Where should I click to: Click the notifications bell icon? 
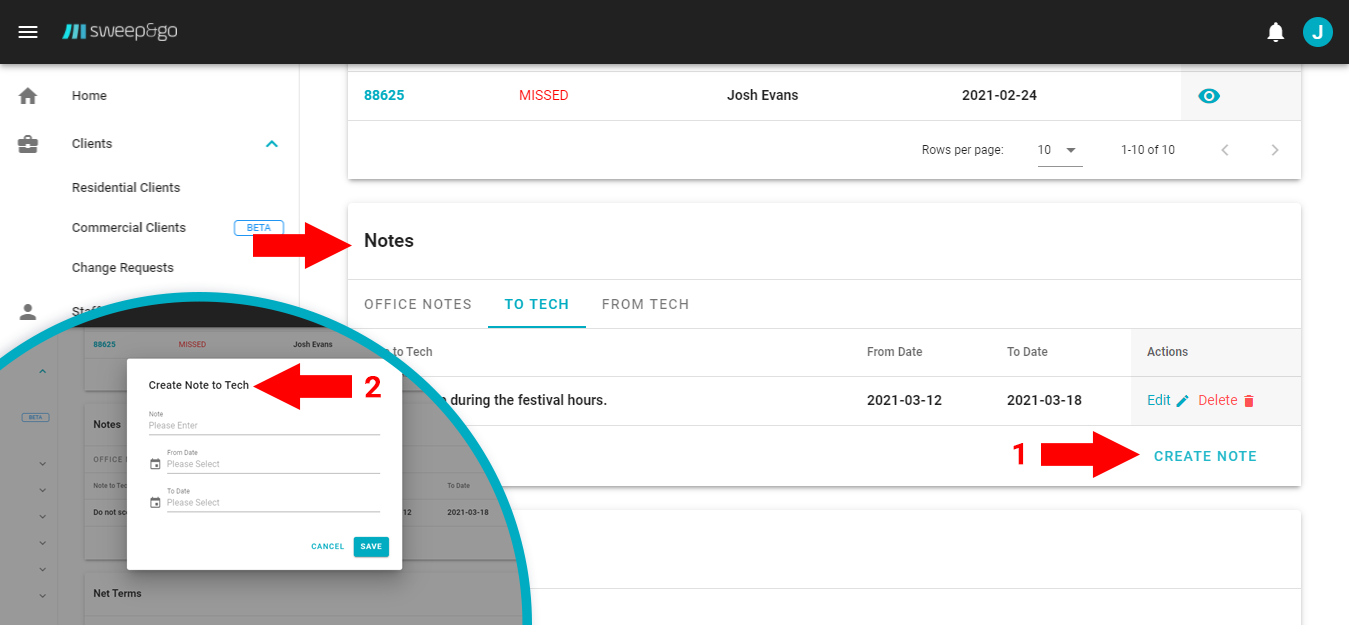click(x=1275, y=32)
